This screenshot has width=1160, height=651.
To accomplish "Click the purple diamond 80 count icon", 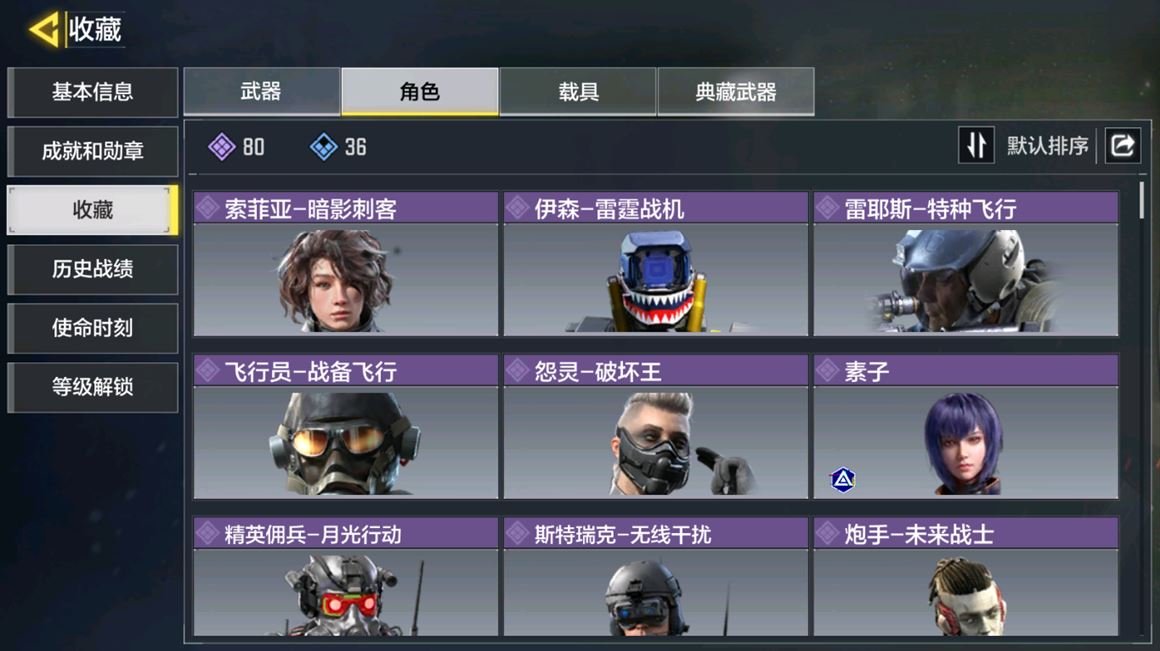I will (221, 146).
